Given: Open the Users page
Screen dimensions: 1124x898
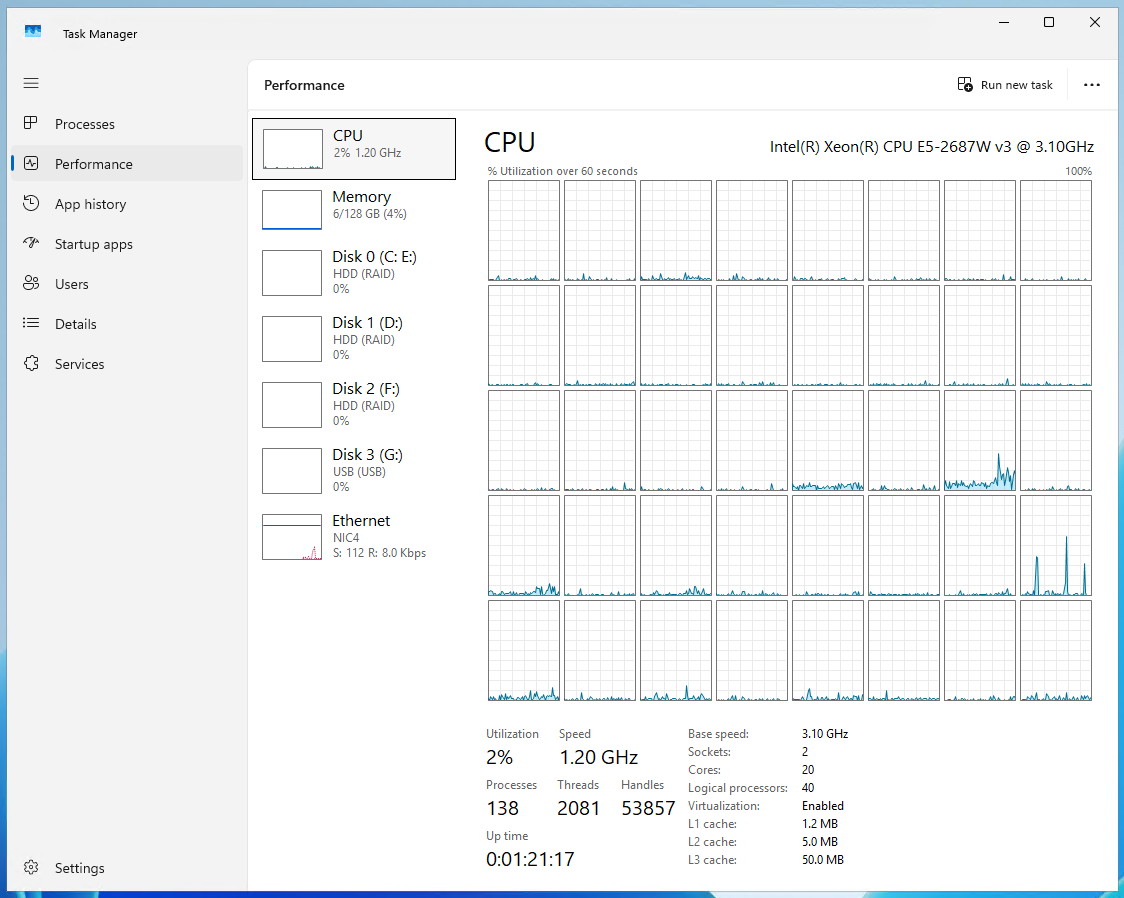Looking at the screenshot, I should (127, 285).
